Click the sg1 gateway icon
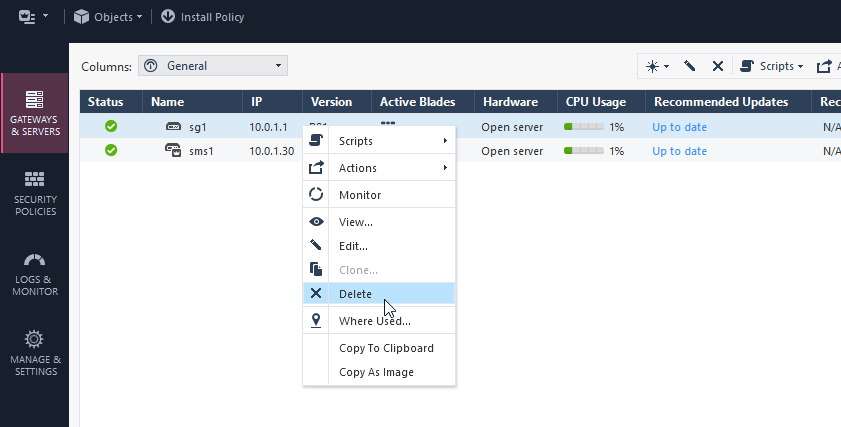 tap(173, 127)
